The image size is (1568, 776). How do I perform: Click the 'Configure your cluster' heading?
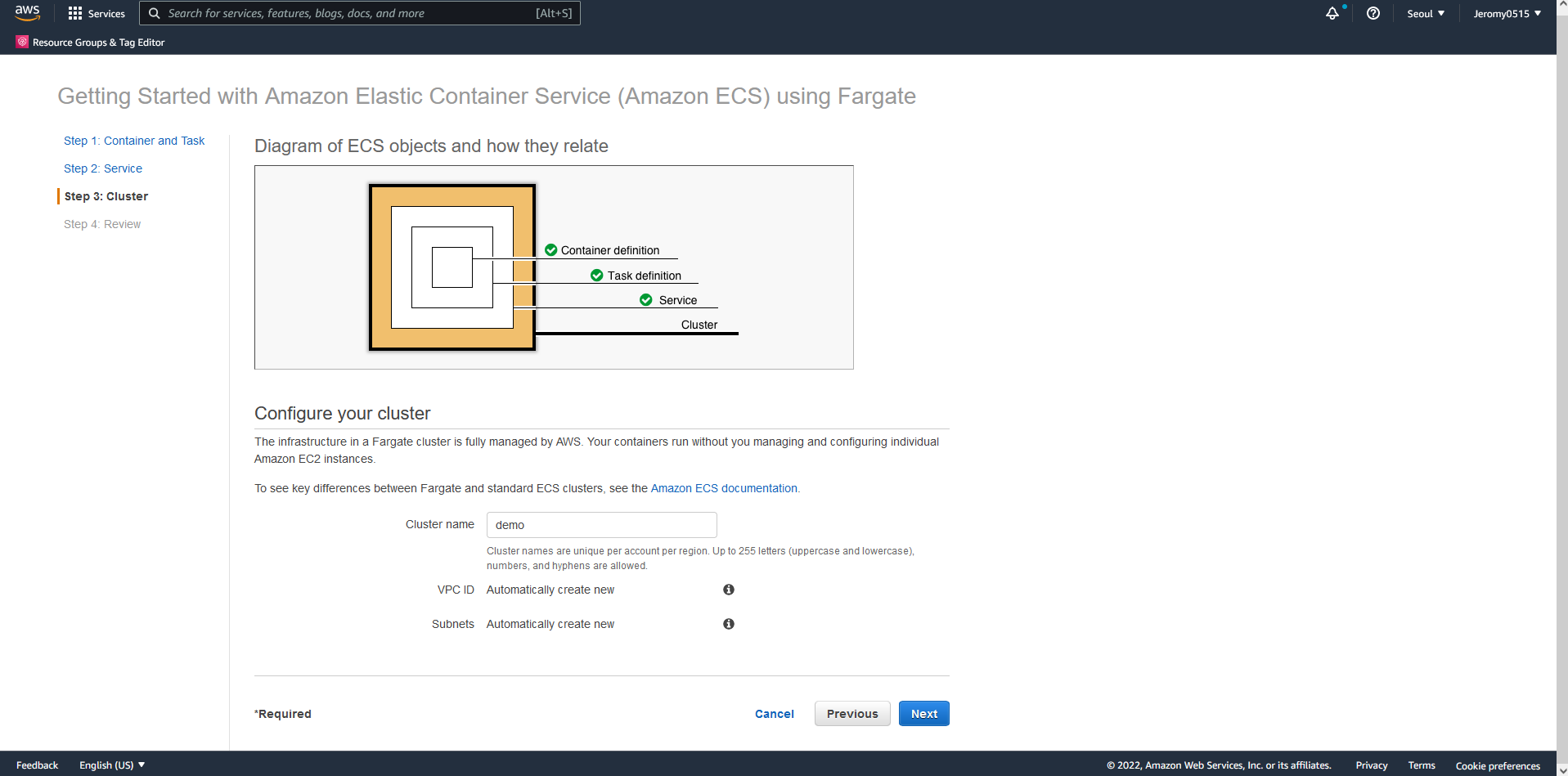click(343, 414)
